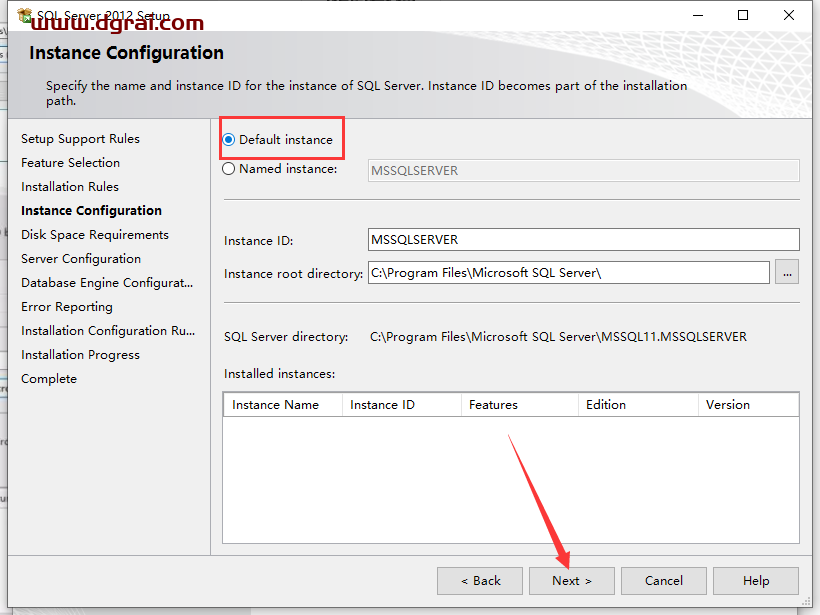This screenshot has width=820, height=615.
Task: Open the browse (...) directory button
Action: [x=787, y=272]
